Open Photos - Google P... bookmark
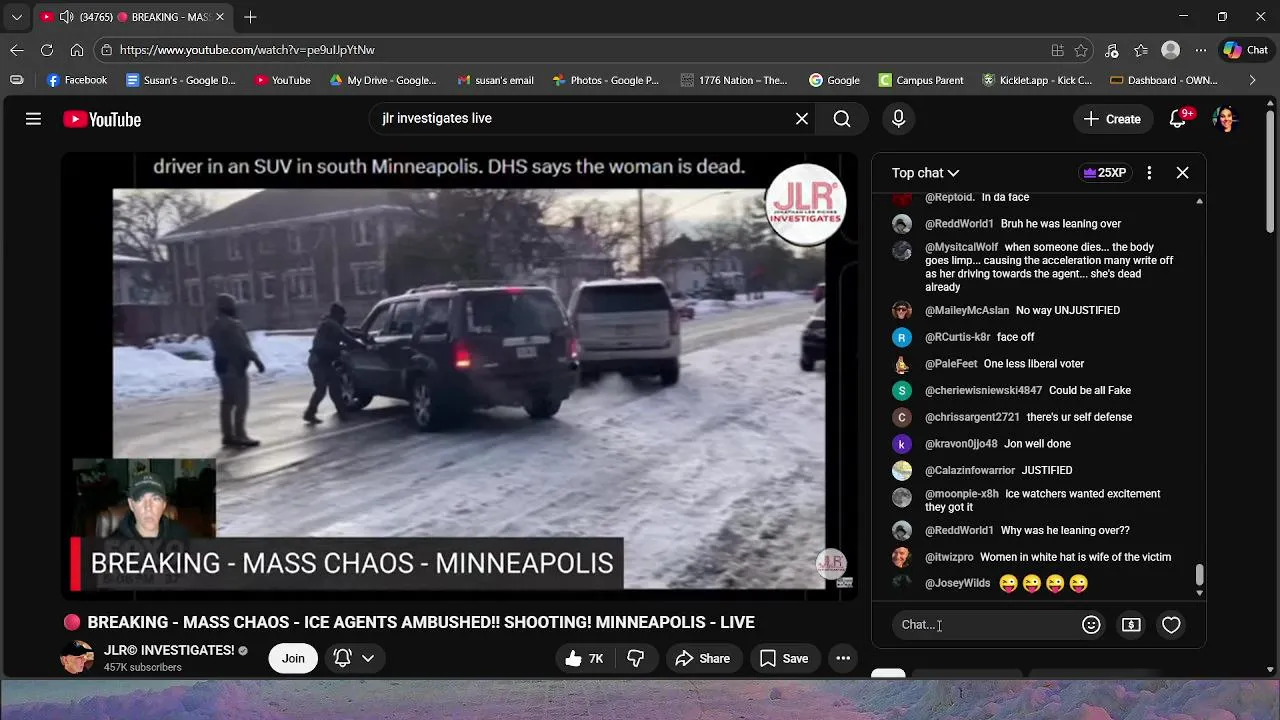Viewport: 1280px width, 720px height. (605, 80)
